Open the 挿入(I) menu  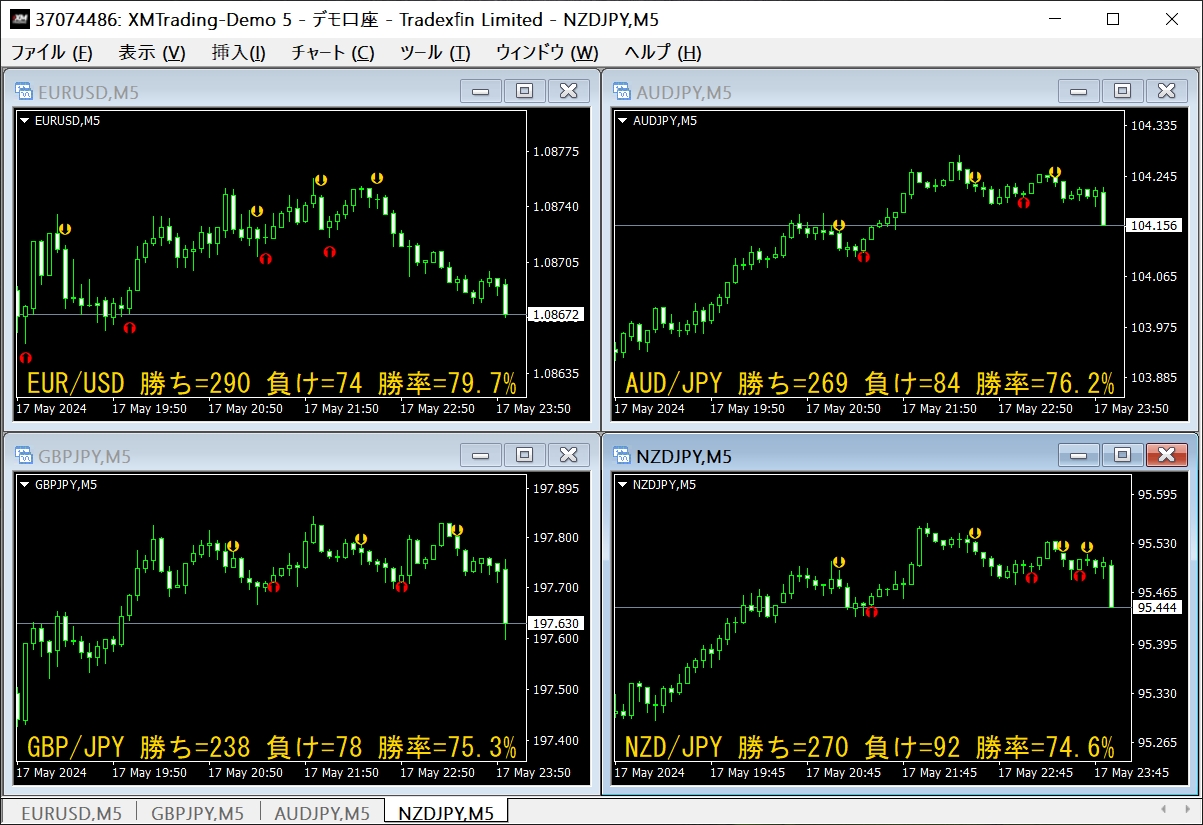[239, 53]
